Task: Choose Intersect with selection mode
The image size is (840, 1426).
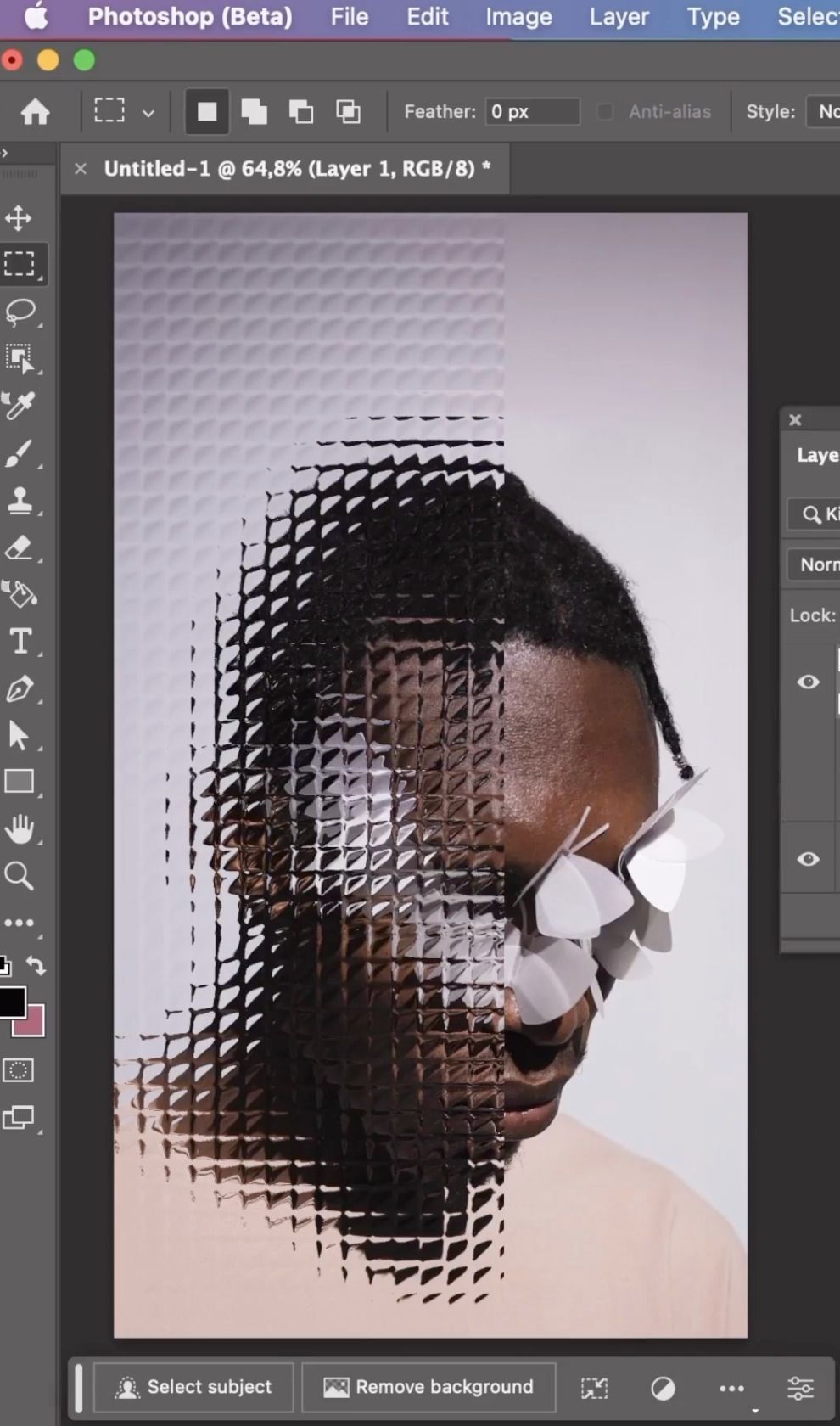Action: [348, 111]
